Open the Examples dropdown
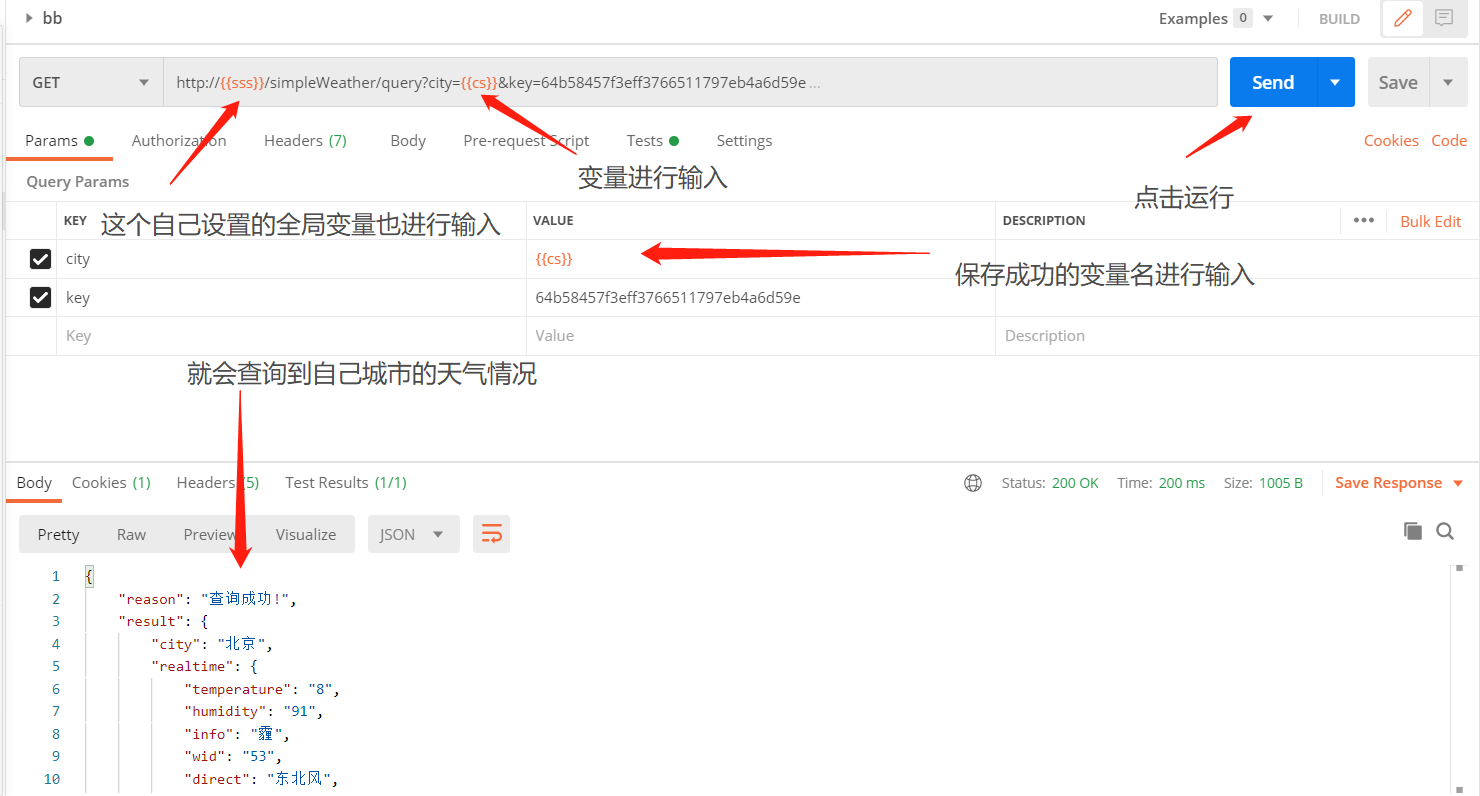This screenshot has width=1480, height=796. click(1267, 18)
